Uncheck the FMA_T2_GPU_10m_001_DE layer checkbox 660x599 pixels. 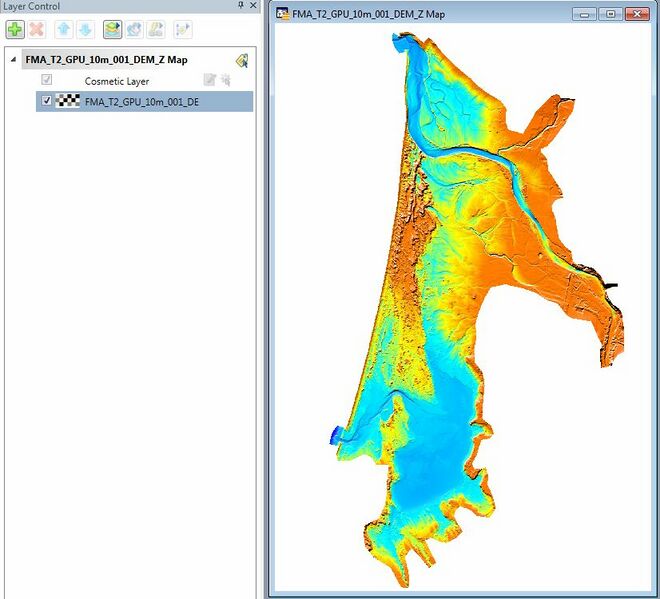pos(46,101)
